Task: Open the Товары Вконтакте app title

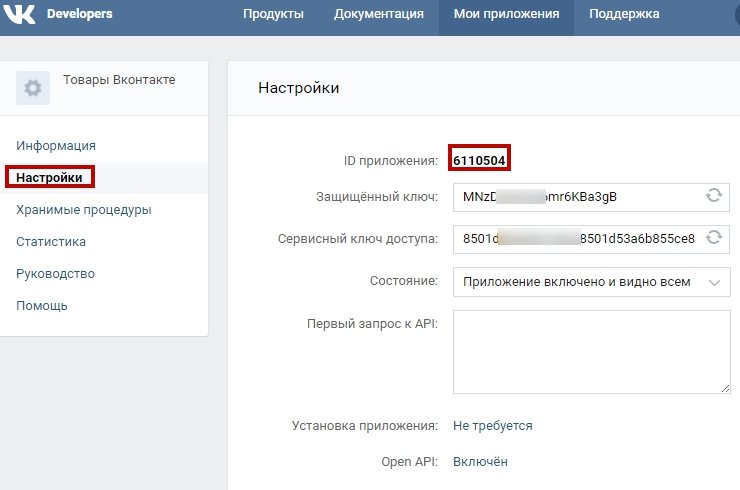Action: point(119,80)
